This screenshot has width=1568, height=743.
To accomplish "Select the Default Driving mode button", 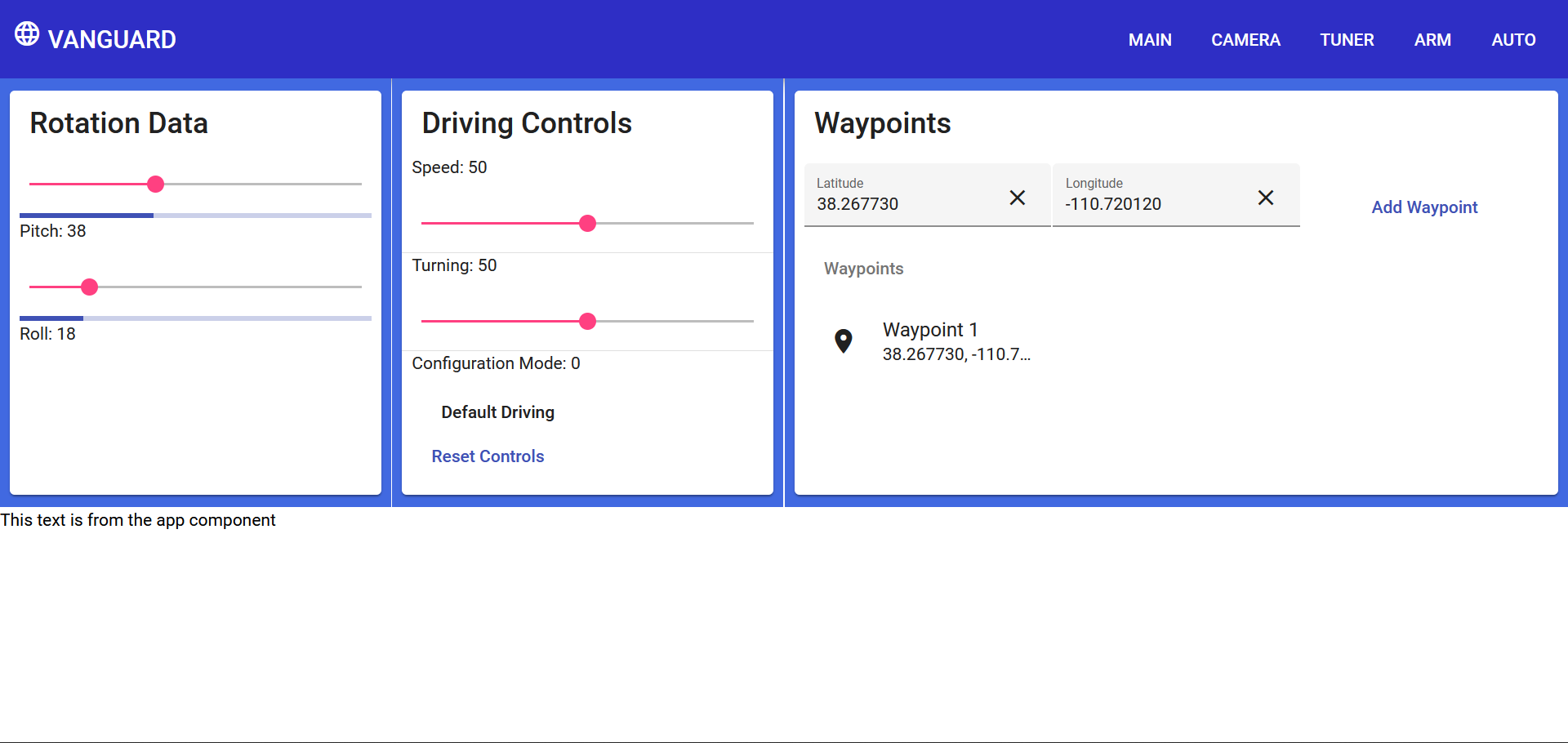I will (x=497, y=412).
